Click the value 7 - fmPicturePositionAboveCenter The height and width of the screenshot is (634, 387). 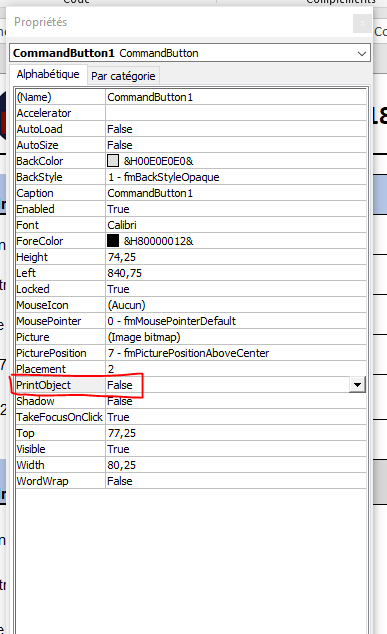pyautogui.click(x=188, y=353)
